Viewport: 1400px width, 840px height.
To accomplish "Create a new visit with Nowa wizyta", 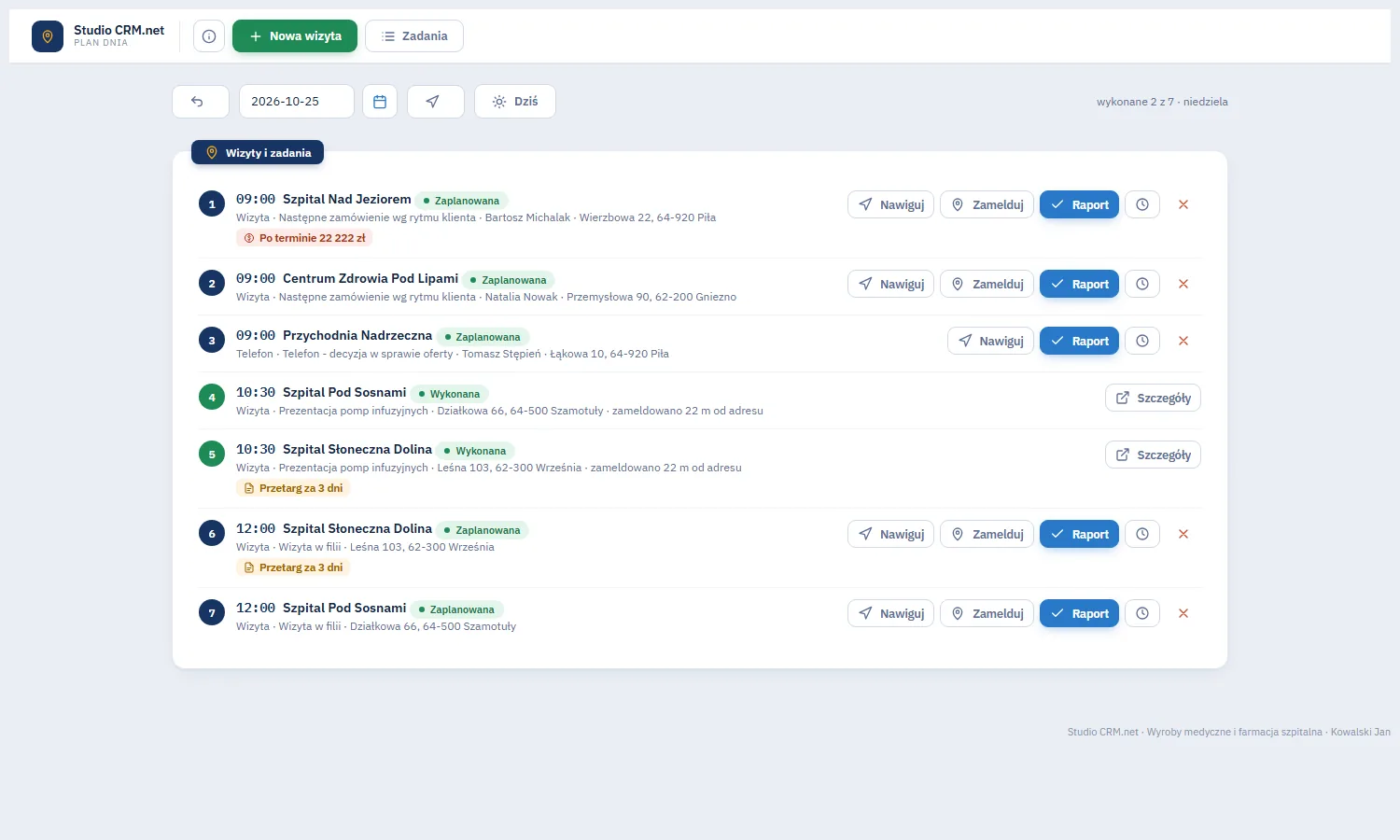I will (x=295, y=36).
